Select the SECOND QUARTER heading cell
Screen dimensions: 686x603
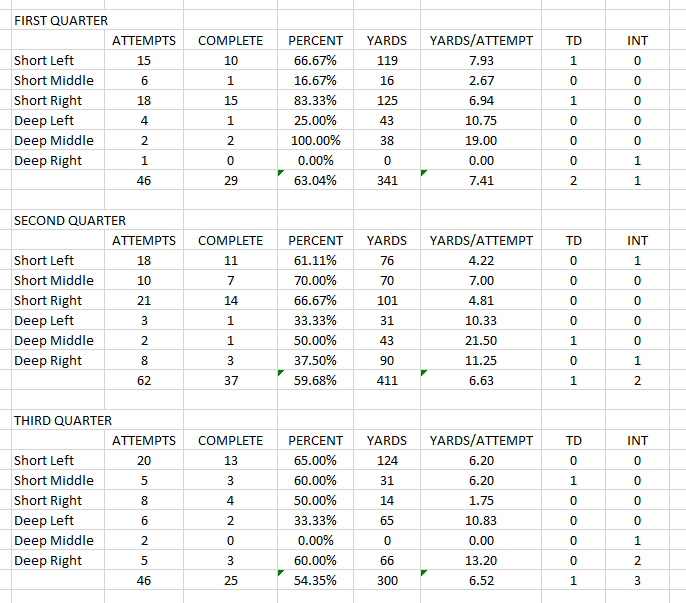(x=69, y=220)
